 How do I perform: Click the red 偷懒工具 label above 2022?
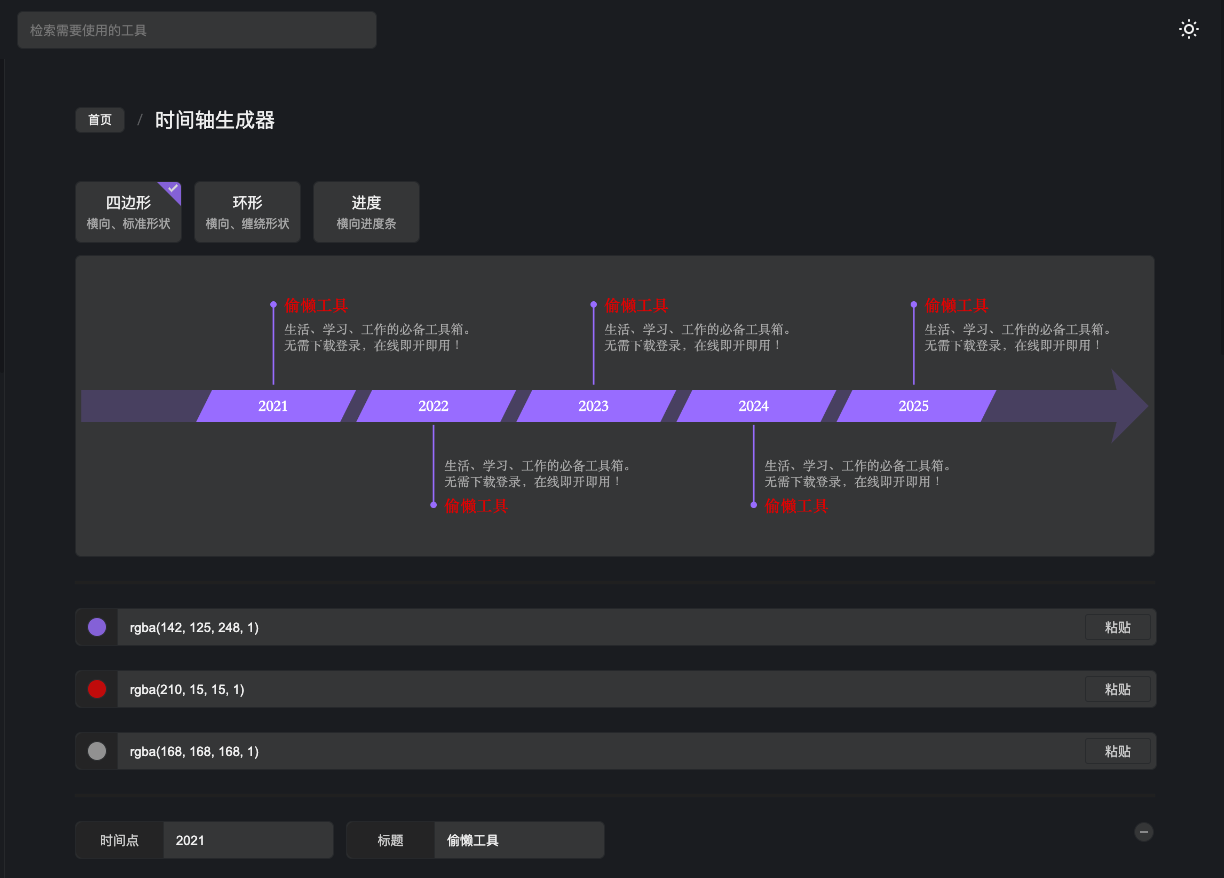point(316,305)
